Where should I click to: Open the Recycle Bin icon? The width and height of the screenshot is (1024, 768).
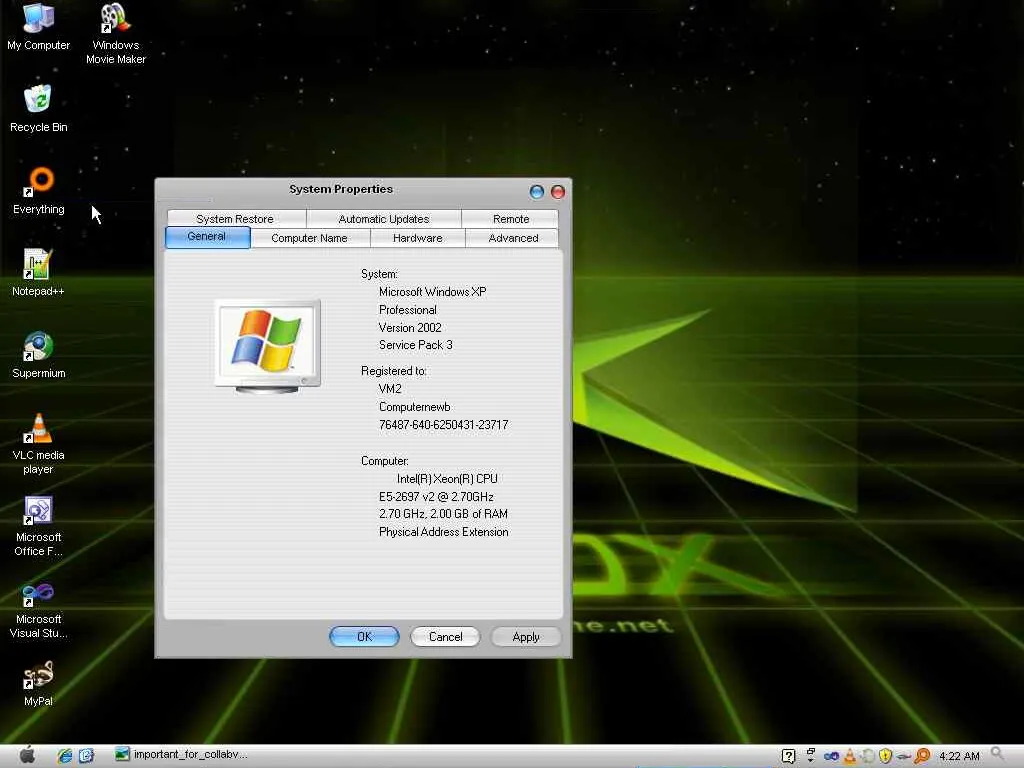click(x=38, y=108)
